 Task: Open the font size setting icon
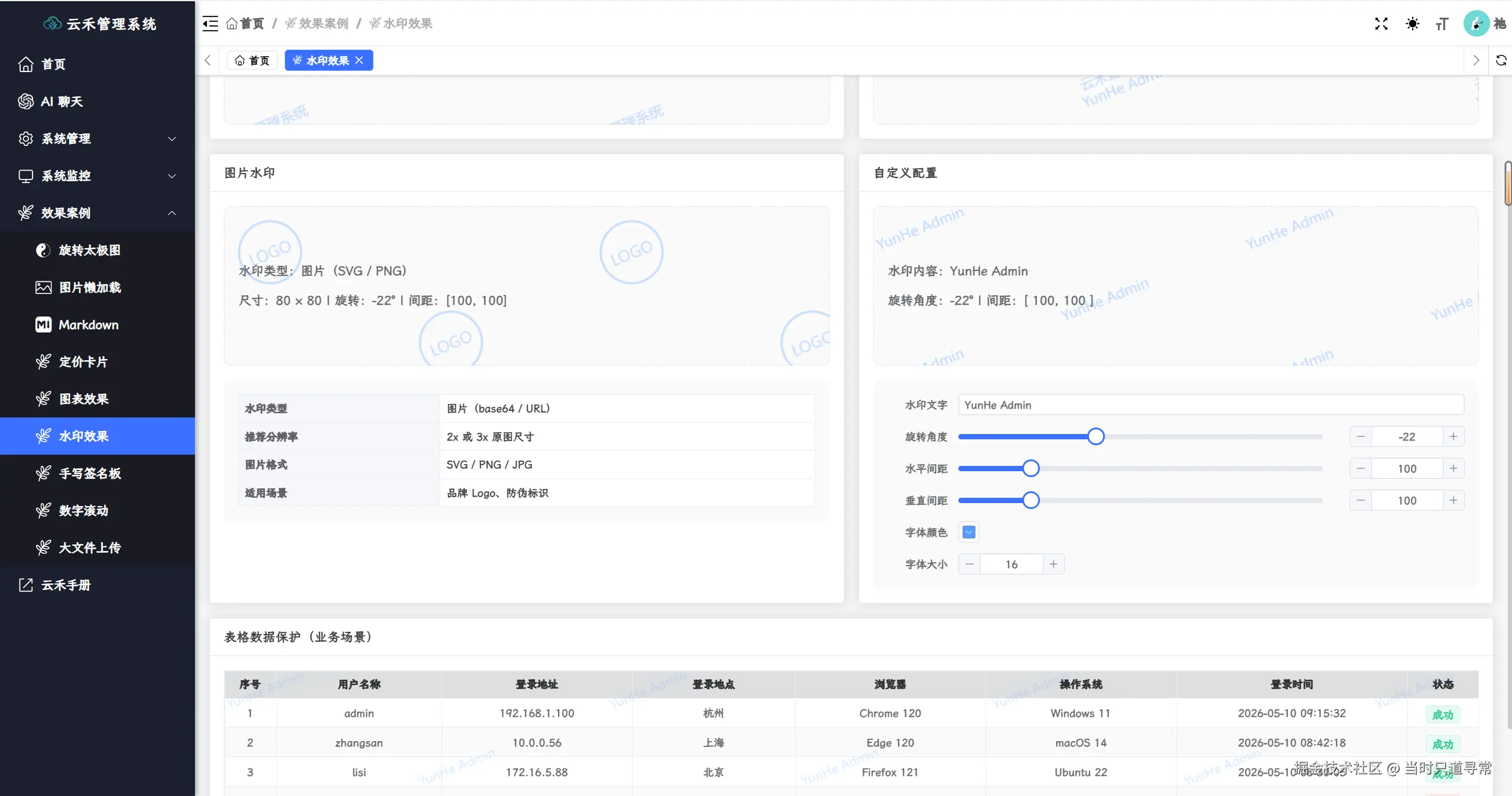coord(1442,24)
